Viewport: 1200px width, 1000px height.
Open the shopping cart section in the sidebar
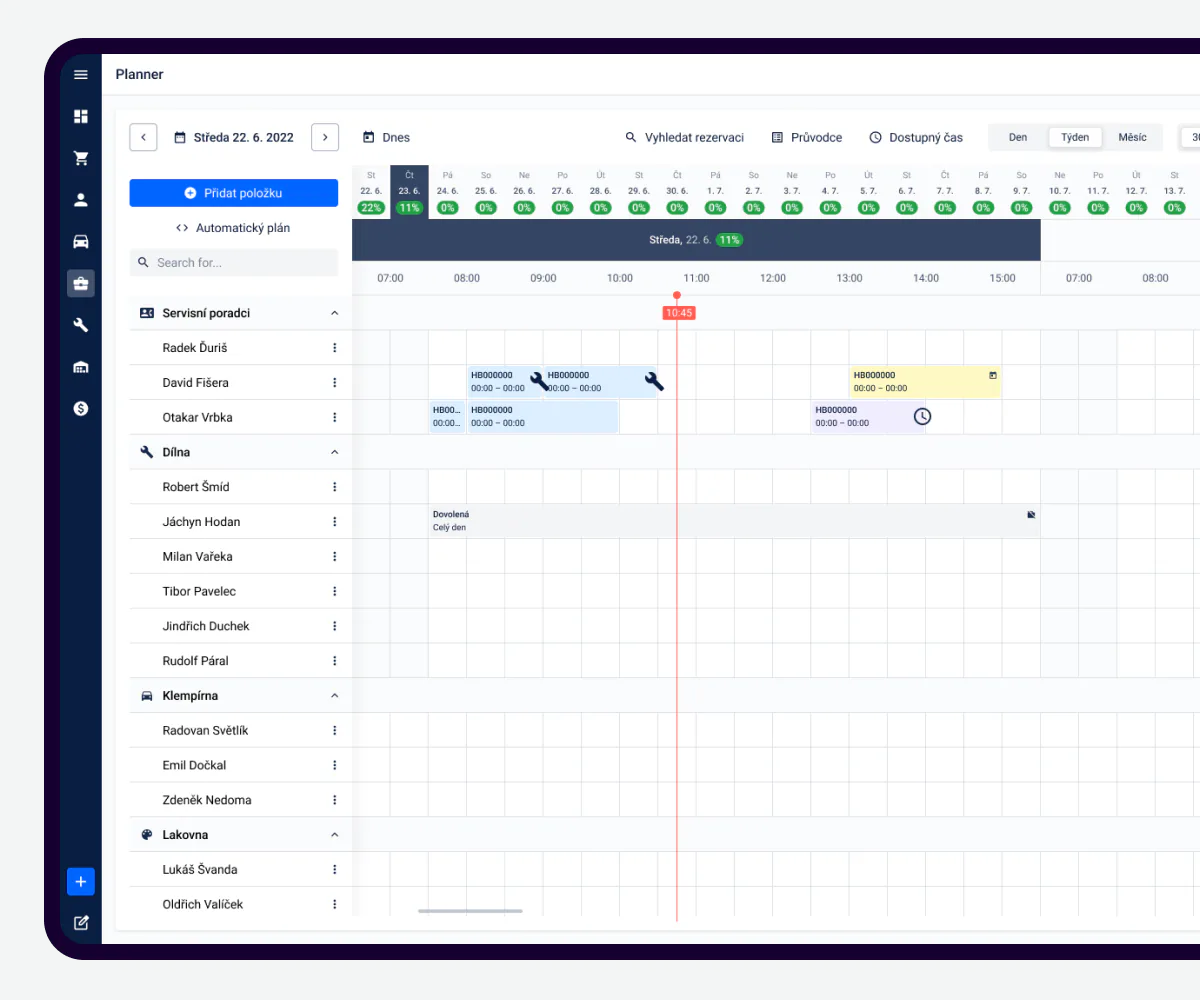pyautogui.click(x=81, y=158)
